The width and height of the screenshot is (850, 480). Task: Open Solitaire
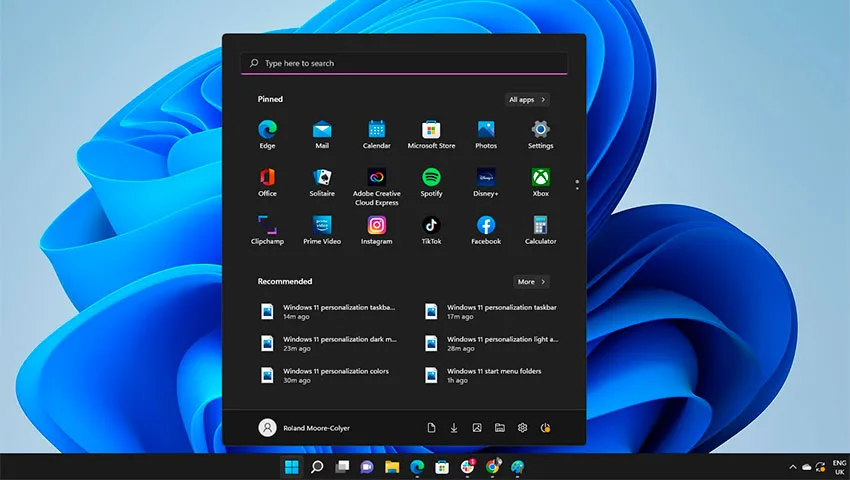pyautogui.click(x=322, y=182)
